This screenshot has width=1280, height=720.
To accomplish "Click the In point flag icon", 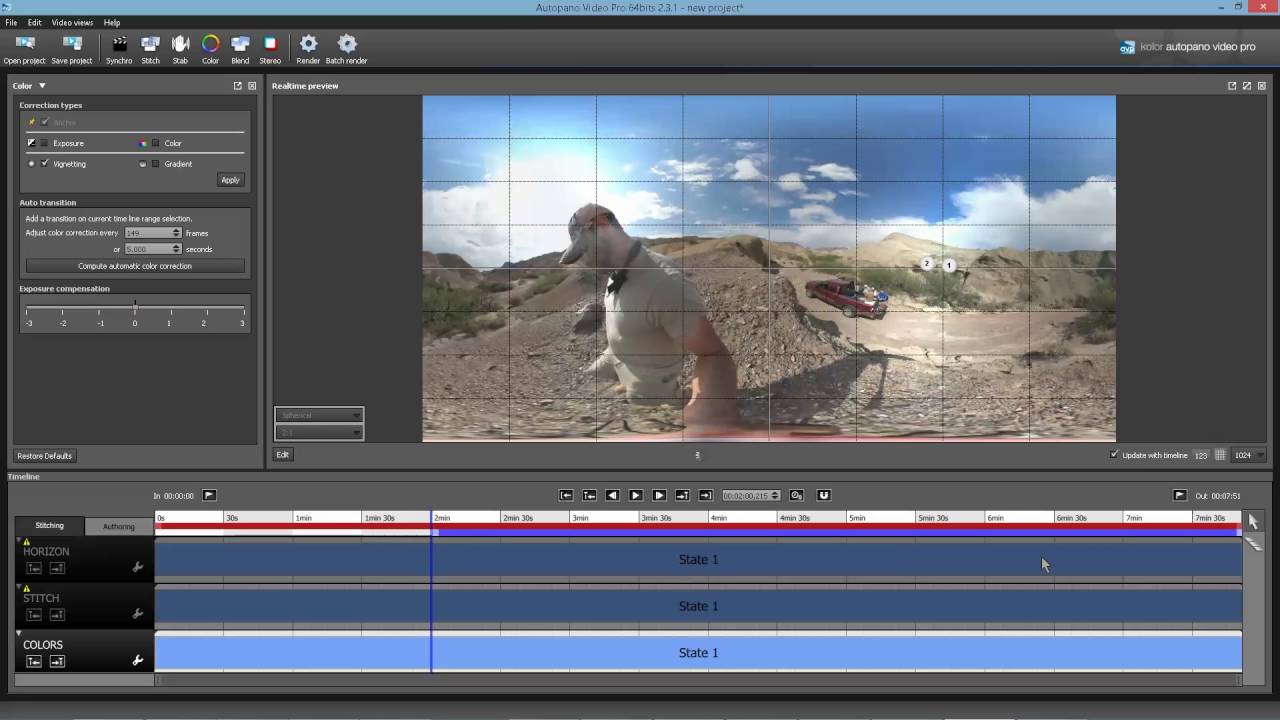I will point(209,495).
